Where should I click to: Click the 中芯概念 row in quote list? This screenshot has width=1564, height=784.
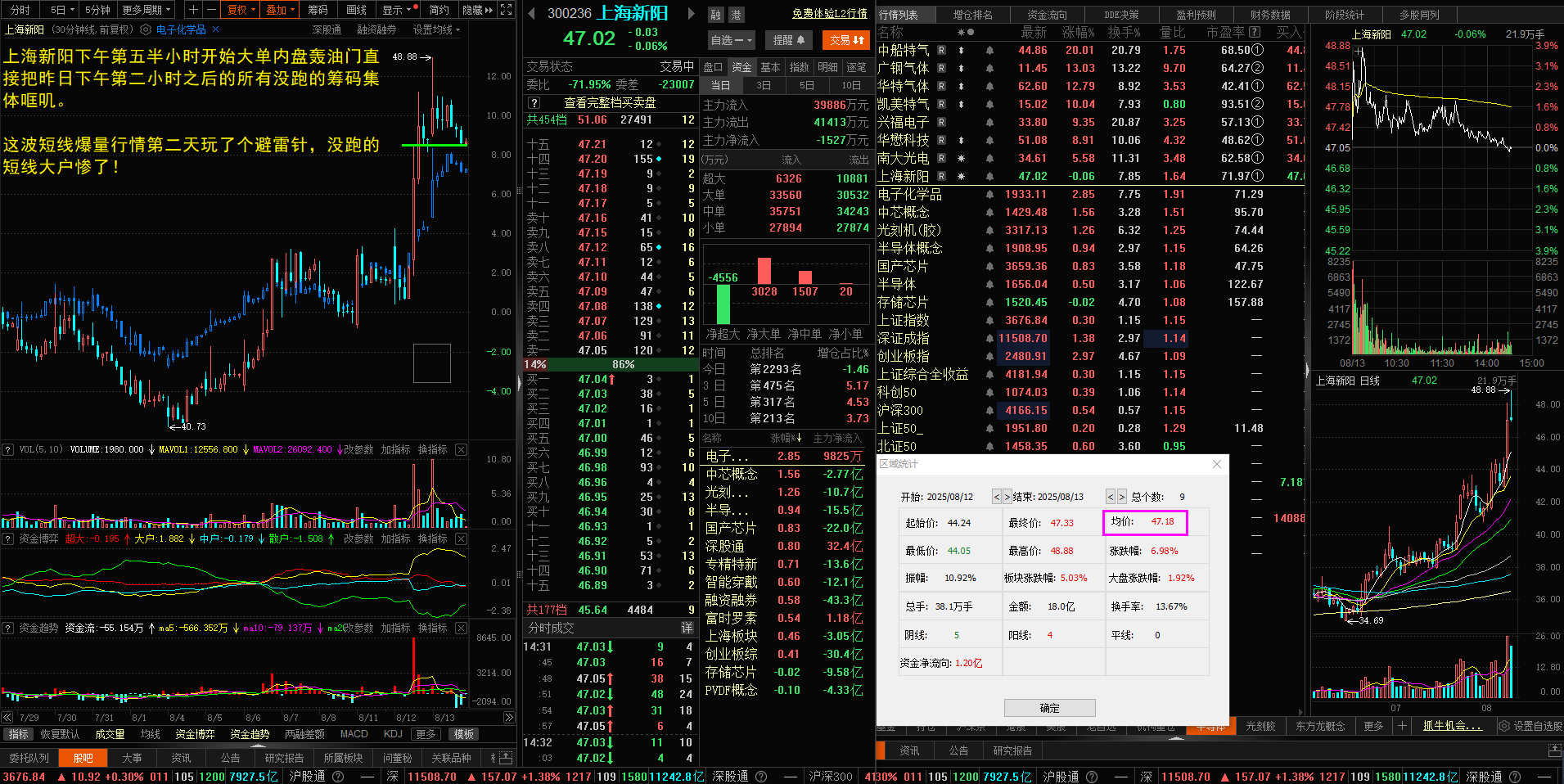pos(1089,212)
